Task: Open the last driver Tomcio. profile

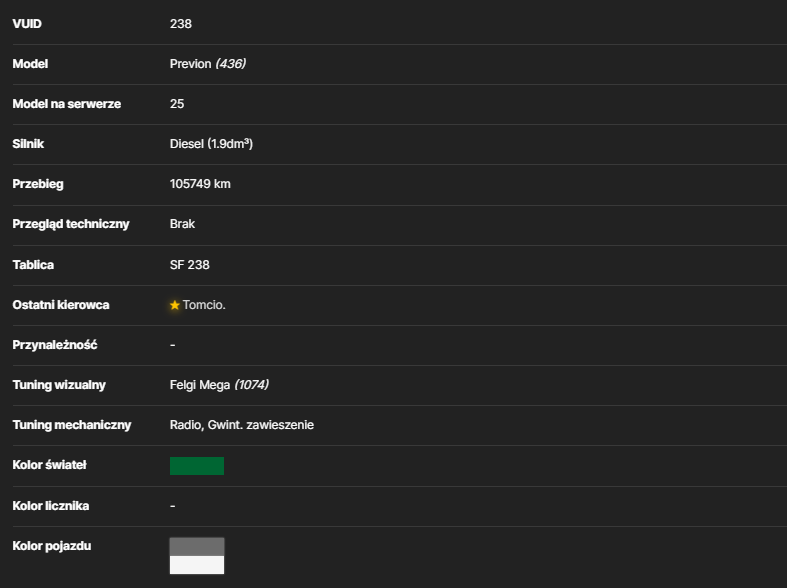Action: tap(204, 305)
